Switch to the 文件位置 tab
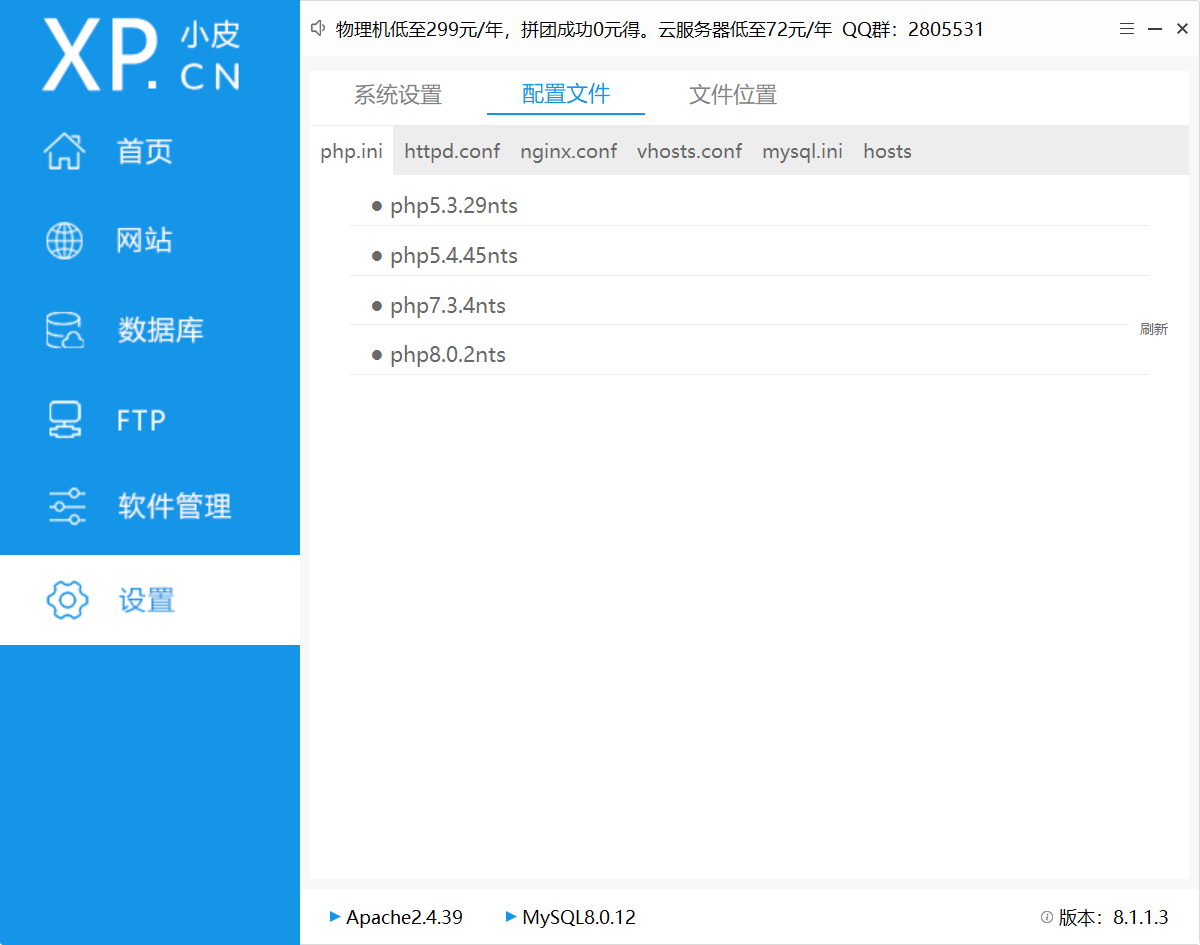1200x945 pixels. 733,95
